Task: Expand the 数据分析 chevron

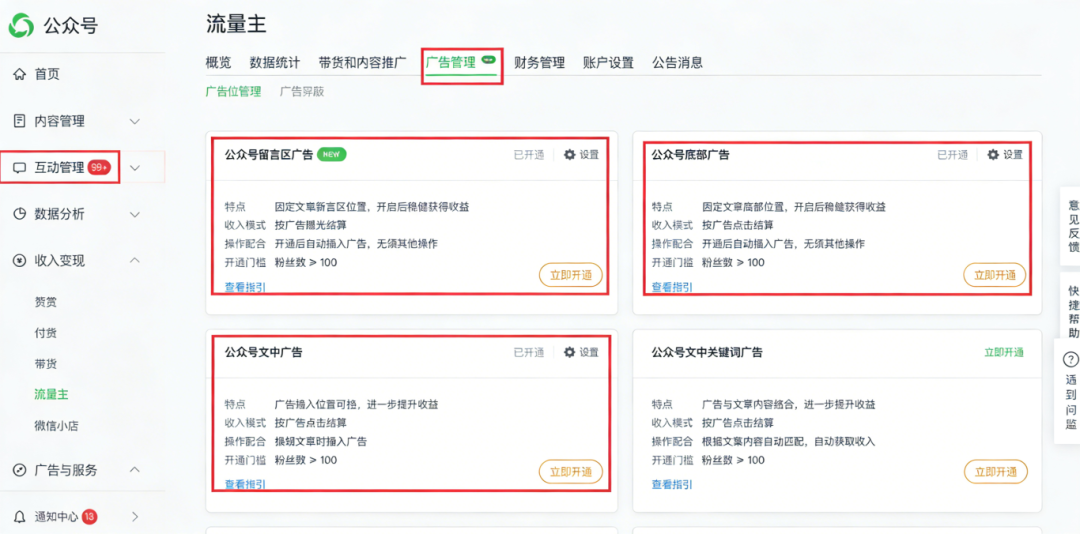Action: tap(135, 215)
